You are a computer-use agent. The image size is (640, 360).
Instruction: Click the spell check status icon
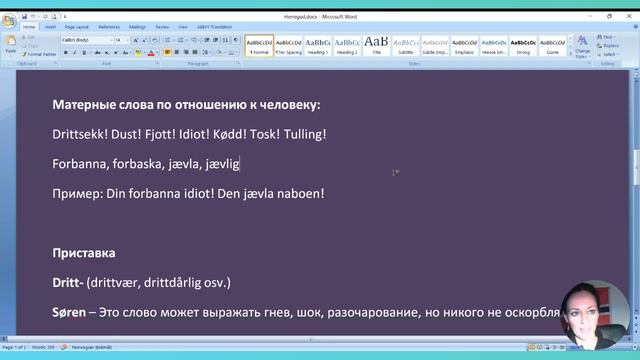tap(63, 347)
